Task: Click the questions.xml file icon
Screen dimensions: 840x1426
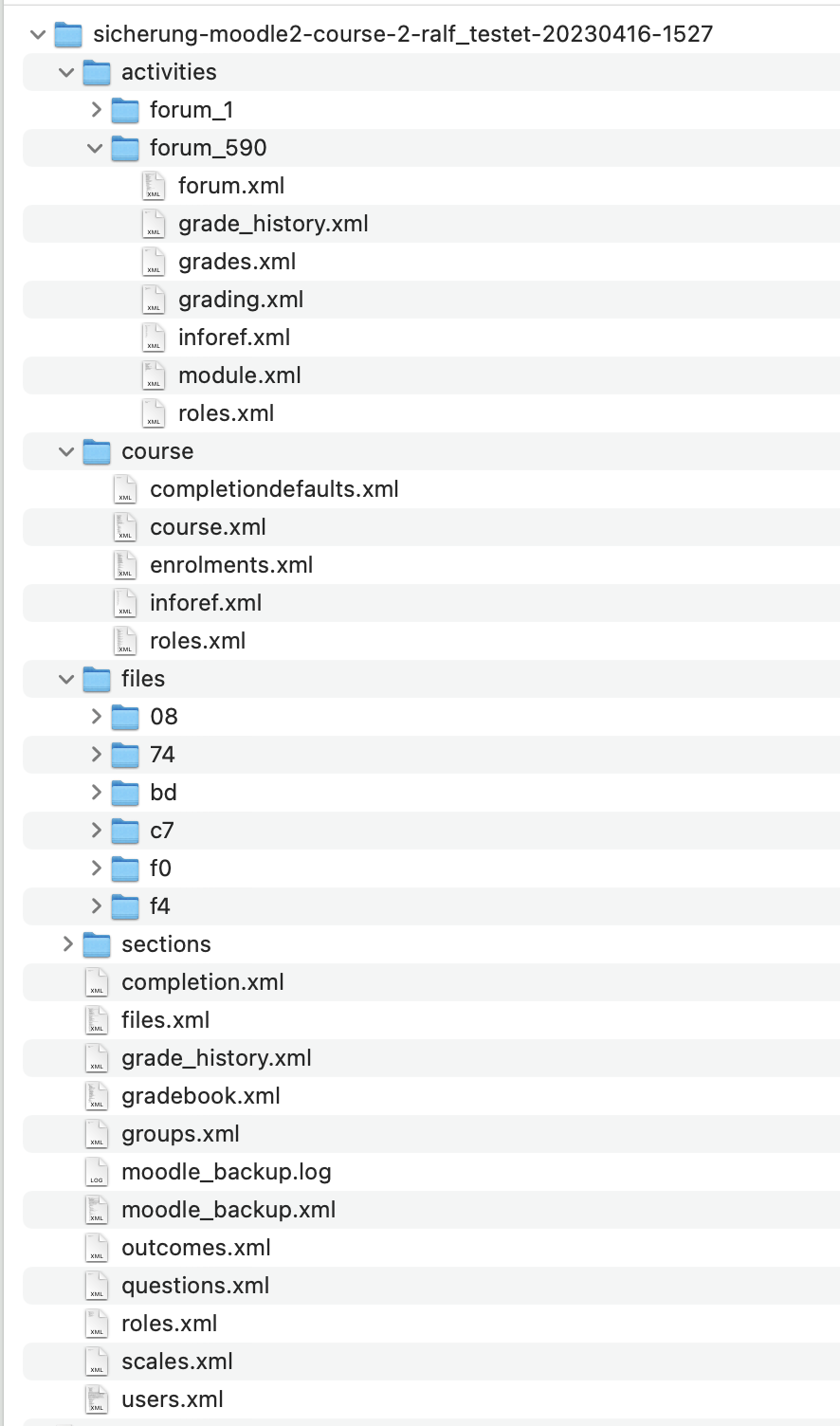Action: 97,1286
